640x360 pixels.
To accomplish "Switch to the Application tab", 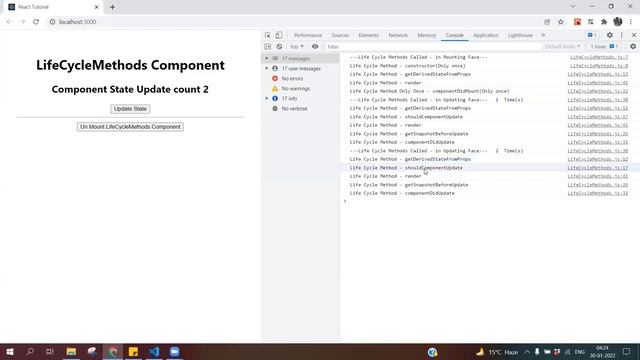I will click(x=486, y=35).
